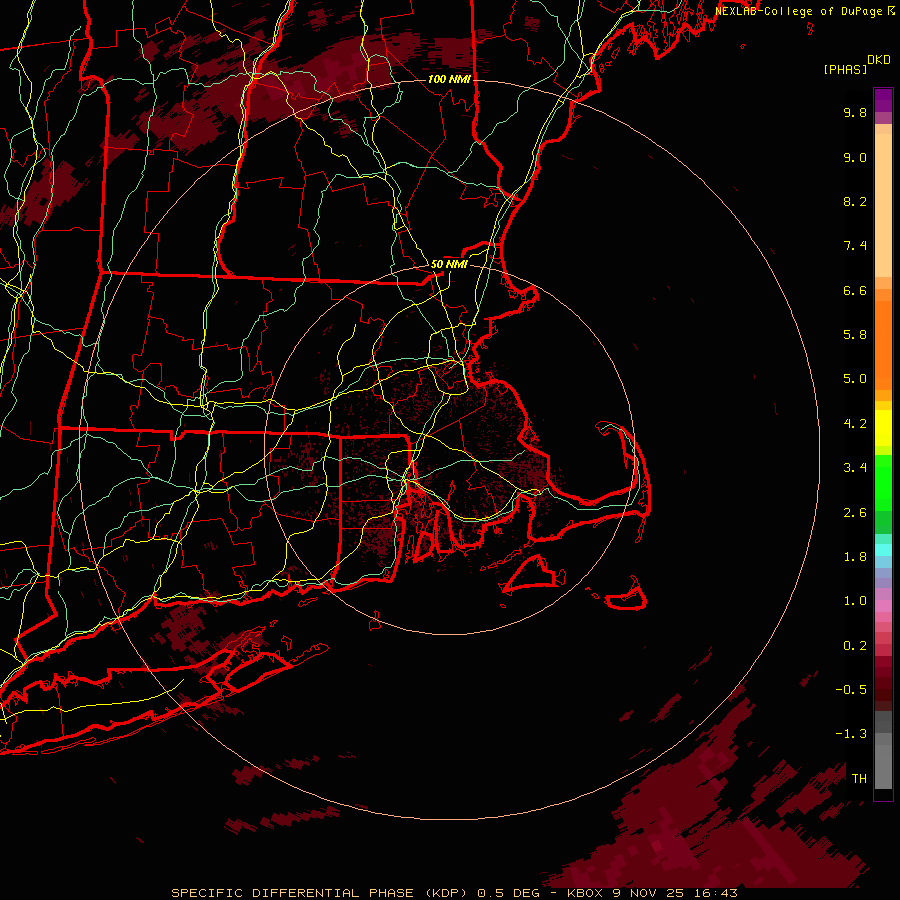Click the 1.0 legend value
This screenshot has width=900, height=900.
coord(855,601)
